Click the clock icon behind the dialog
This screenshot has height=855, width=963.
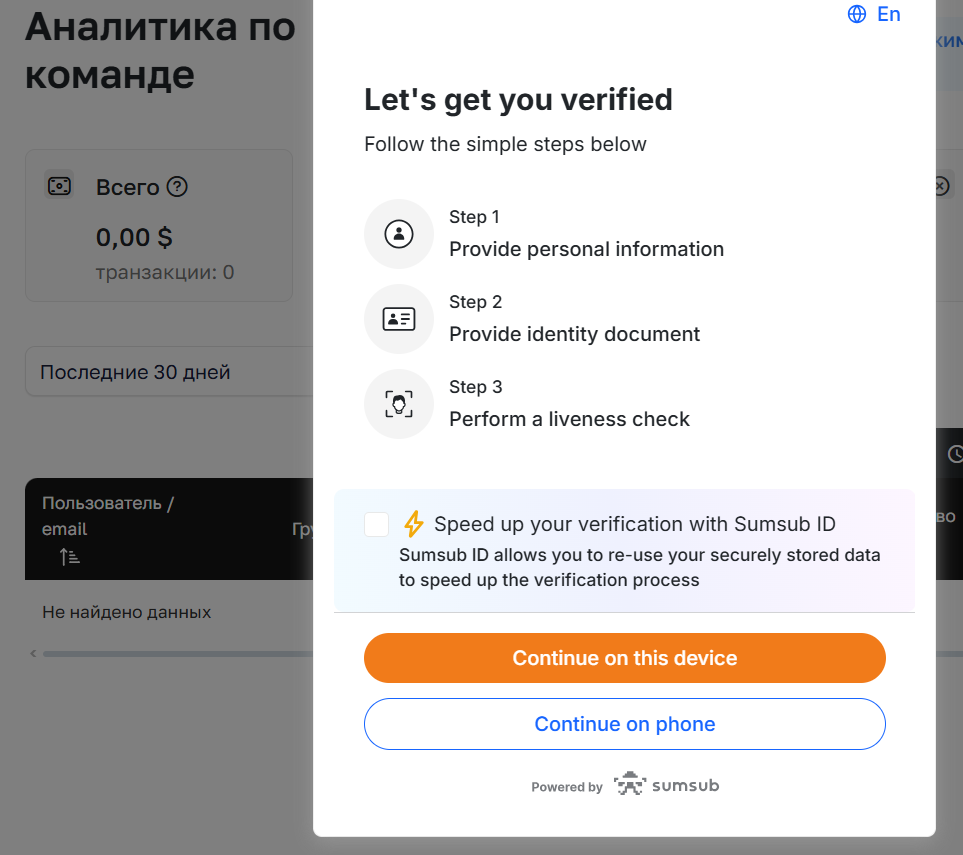(955, 454)
